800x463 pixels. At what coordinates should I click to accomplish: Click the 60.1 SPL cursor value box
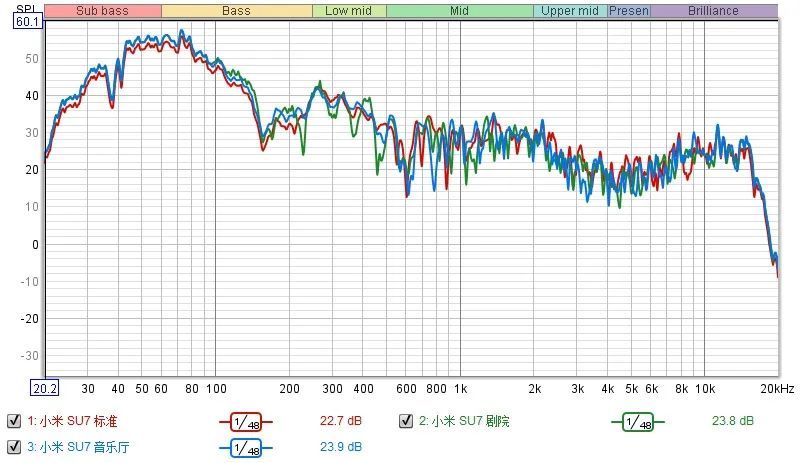click(27, 21)
